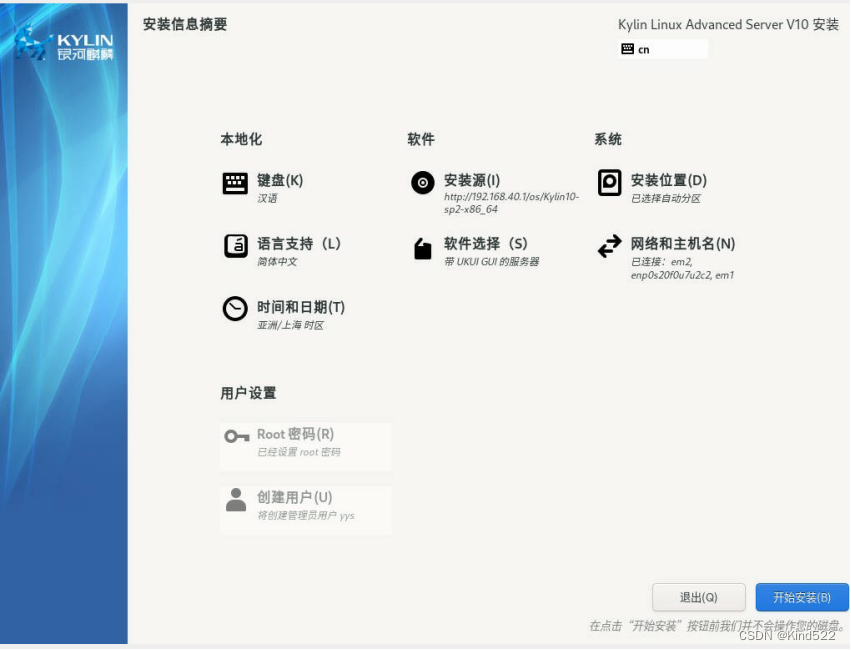Click the 简体中文 language text
This screenshot has width=851, height=650.
tap(277, 262)
